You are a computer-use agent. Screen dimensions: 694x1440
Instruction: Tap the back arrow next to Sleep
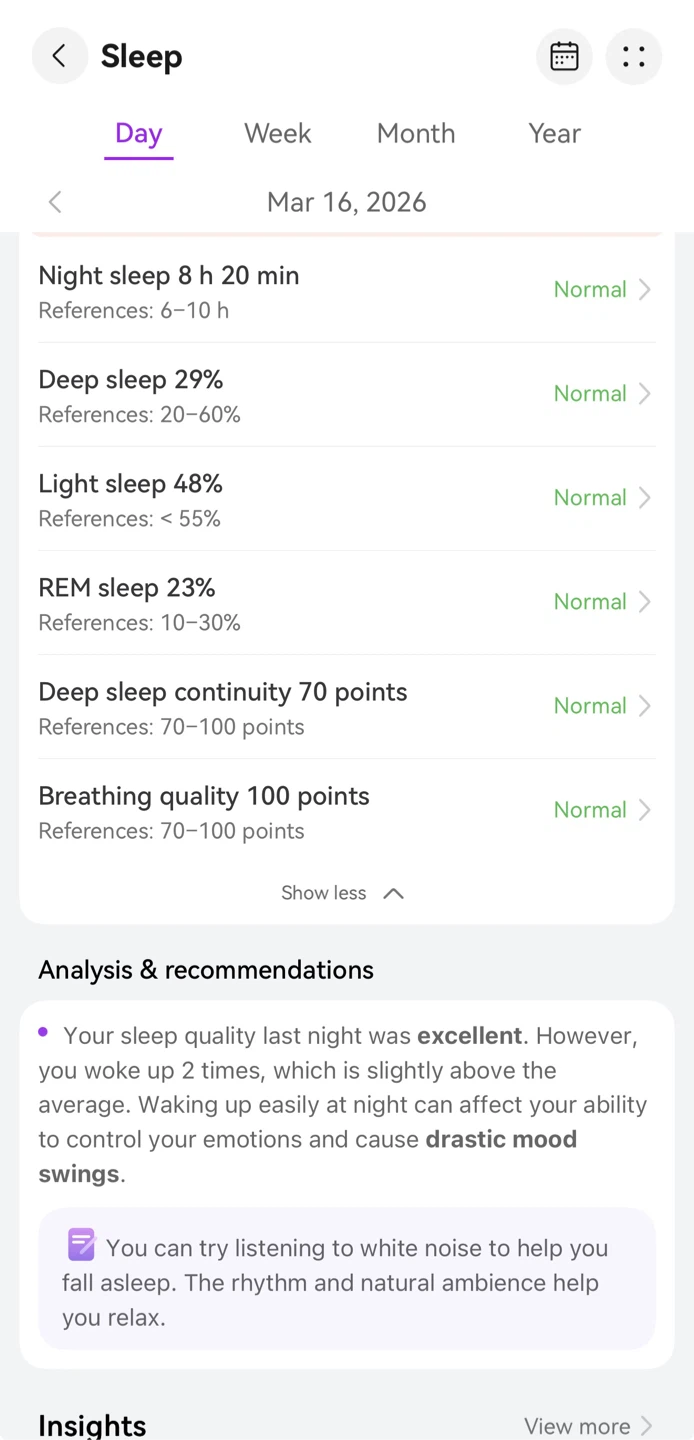[x=59, y=56]
